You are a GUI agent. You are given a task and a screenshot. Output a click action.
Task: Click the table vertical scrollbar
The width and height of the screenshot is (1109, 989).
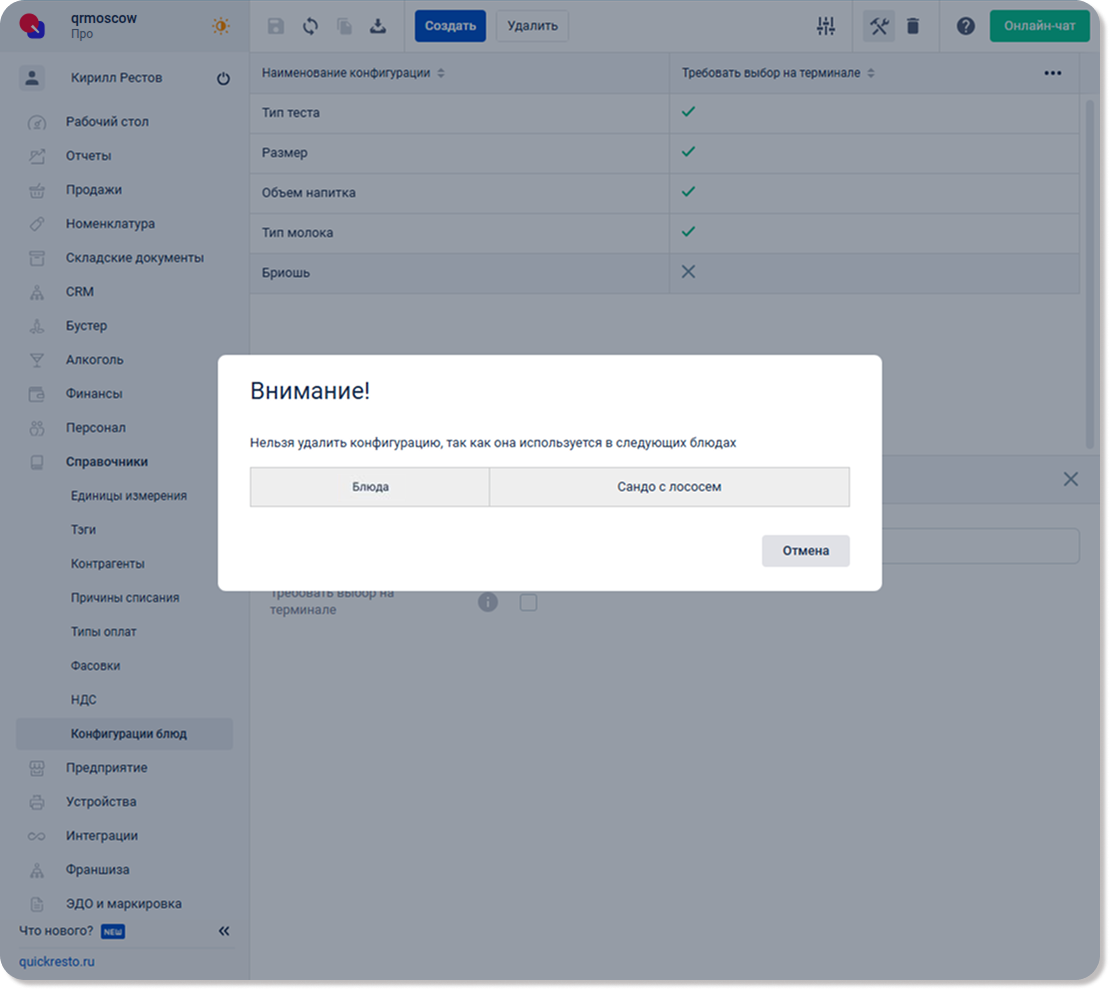coord(1089,274)
